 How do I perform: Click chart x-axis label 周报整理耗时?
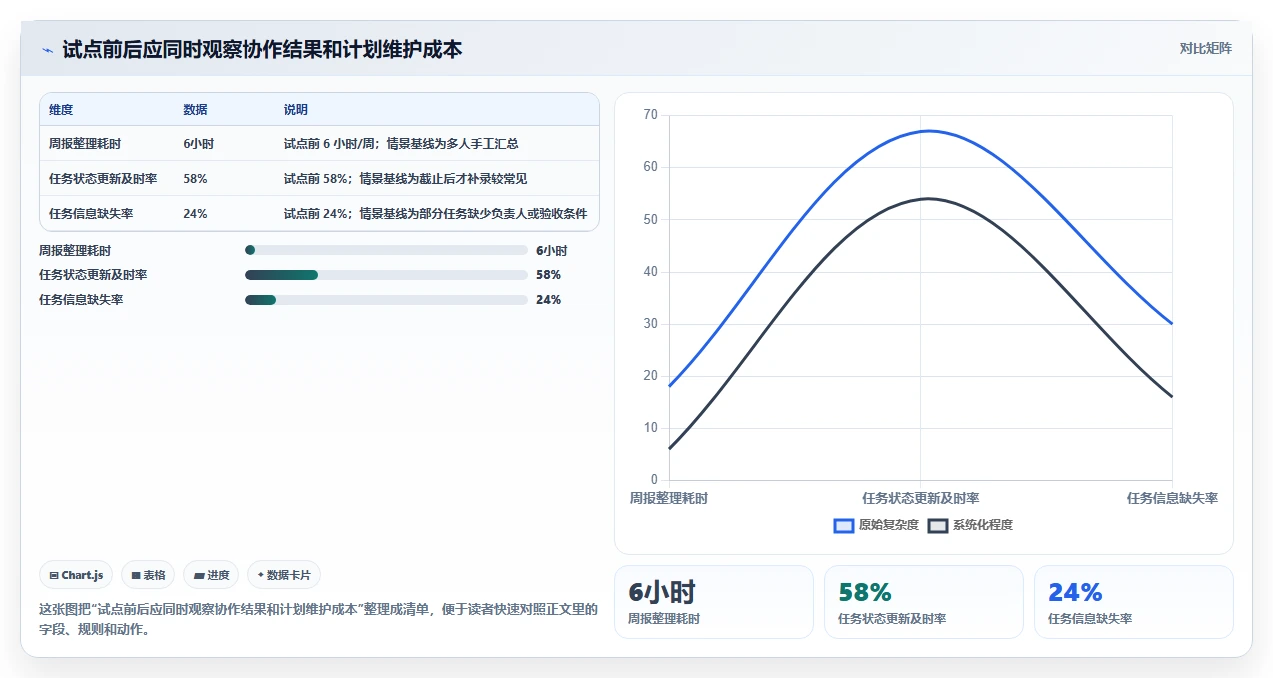click(669, 498)
